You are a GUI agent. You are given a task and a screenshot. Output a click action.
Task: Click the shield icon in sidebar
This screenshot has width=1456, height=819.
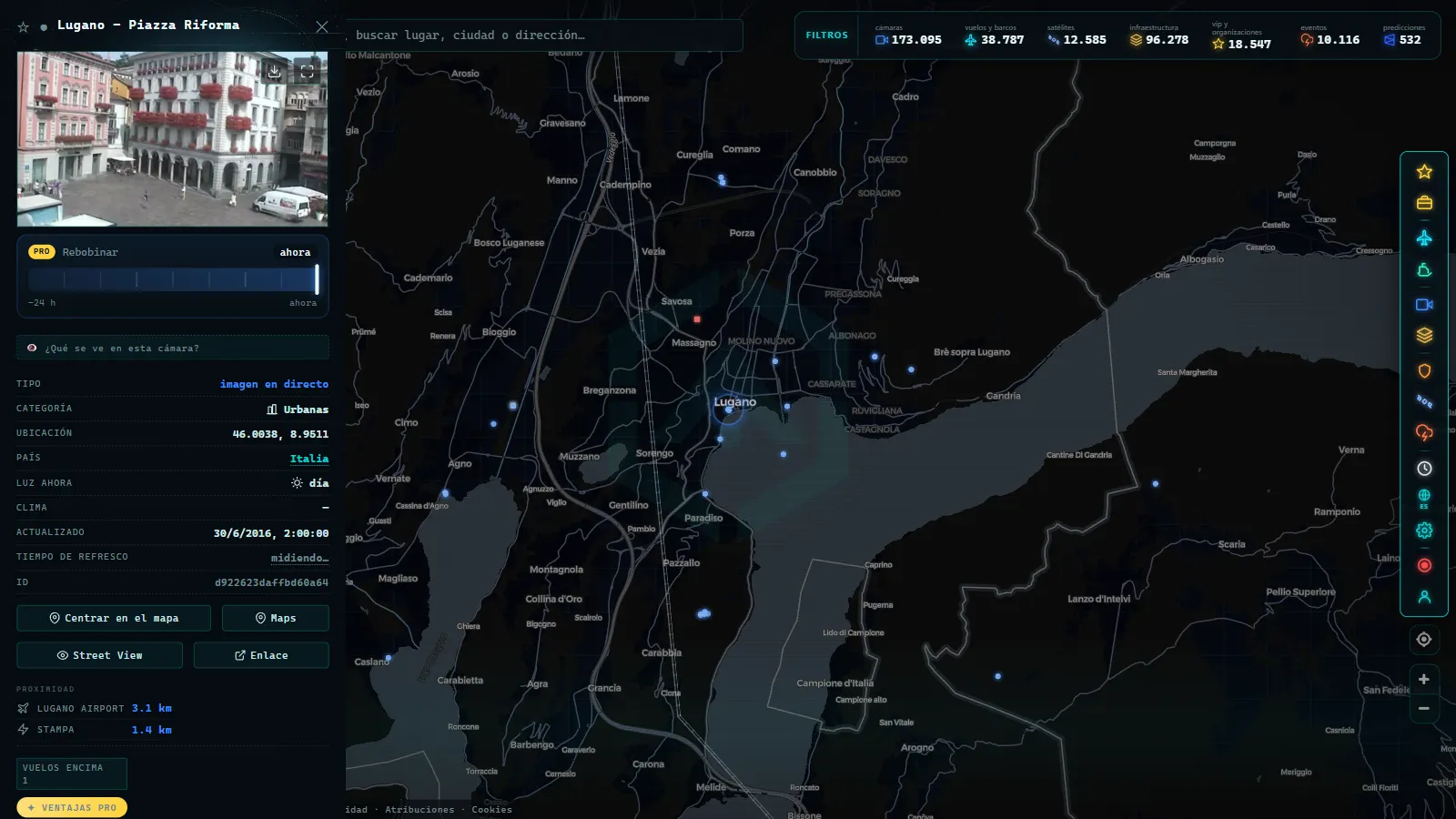1424,371
